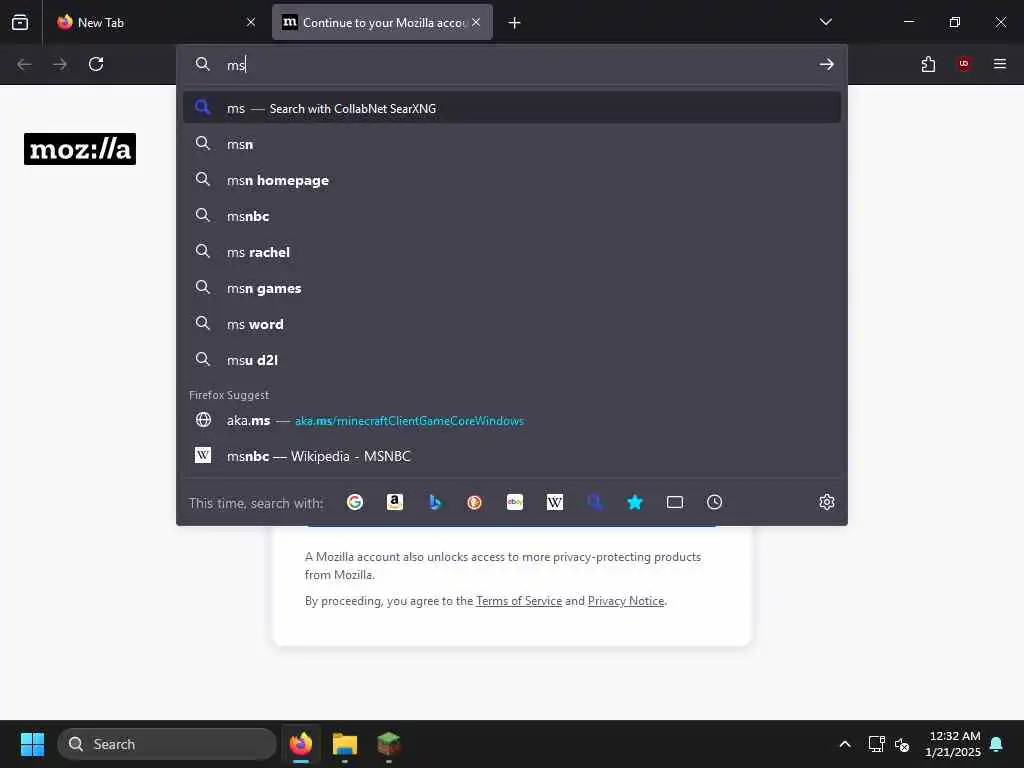This screenshot has width=1024, height=768.
Task: Choose the msn homepage suggestion
Action: [x=512, y=180]
